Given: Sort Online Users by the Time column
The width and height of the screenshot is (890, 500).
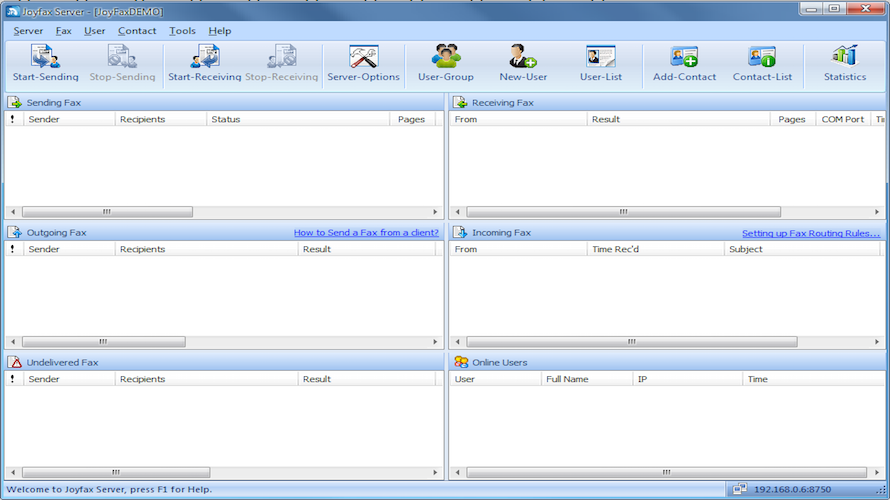Looking at the screenshot, I should click(x=813, y=379).
